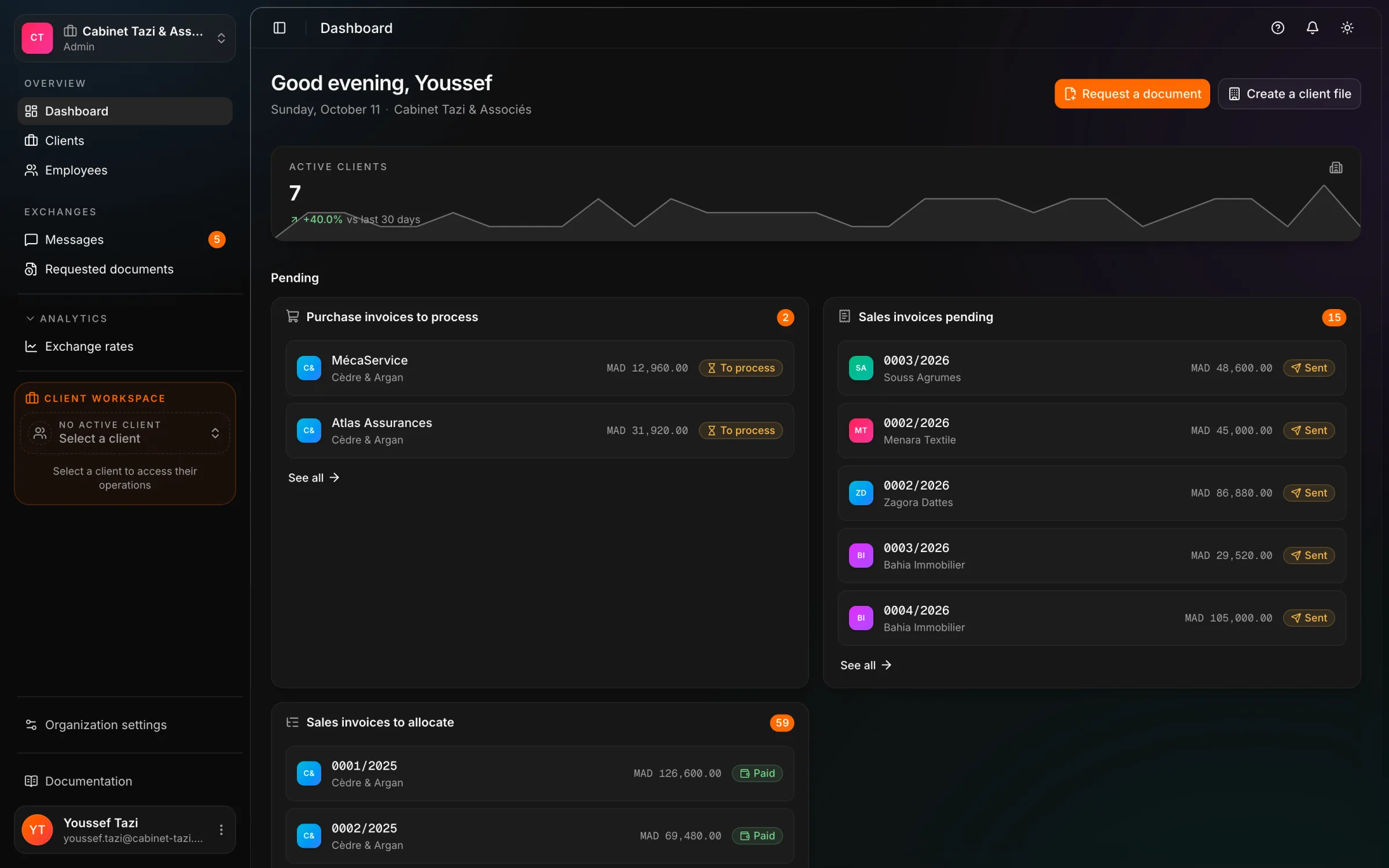
Task: Open Requested documents
Action: (125, 269)
